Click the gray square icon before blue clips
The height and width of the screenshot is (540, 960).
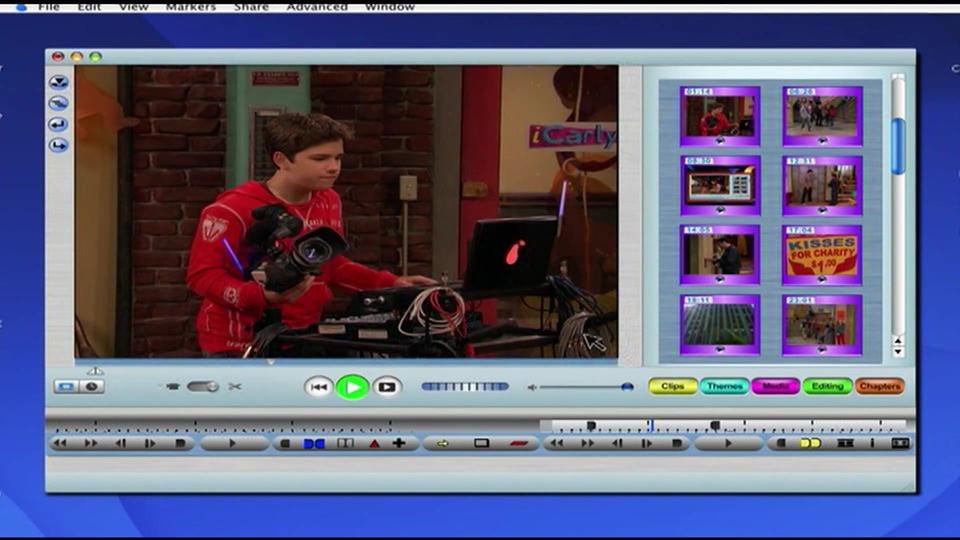point(285,443)
